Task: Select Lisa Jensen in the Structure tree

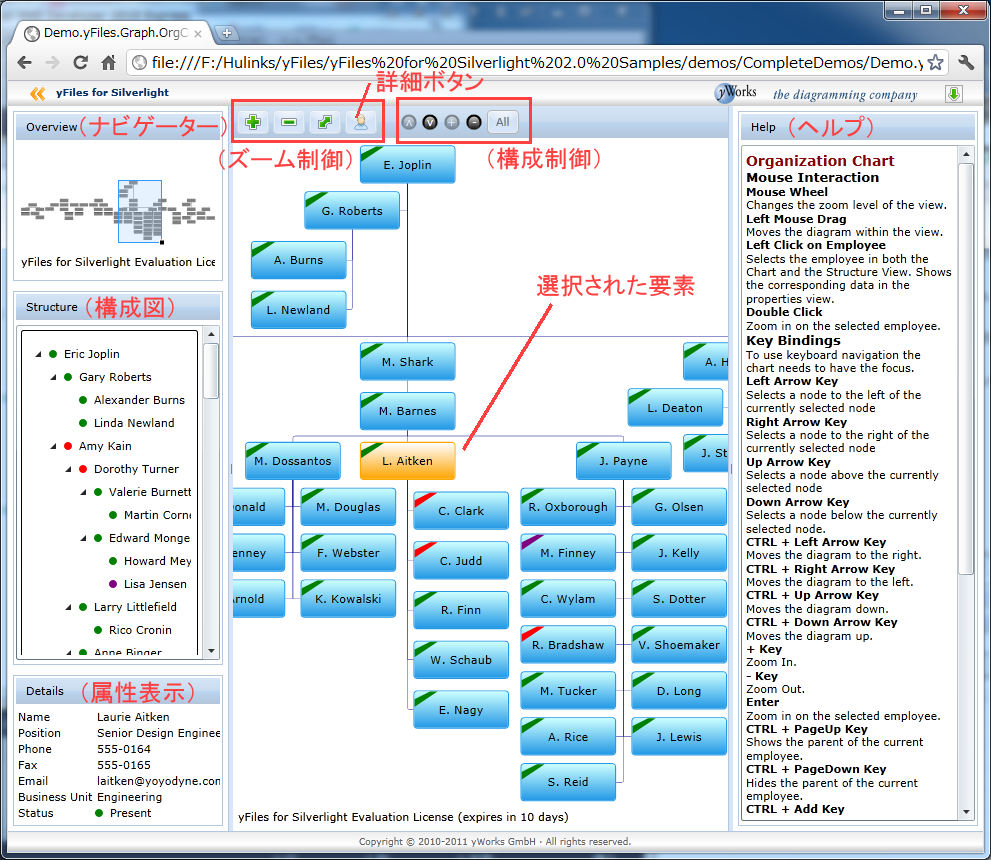Action: click(x=155, y=584)
